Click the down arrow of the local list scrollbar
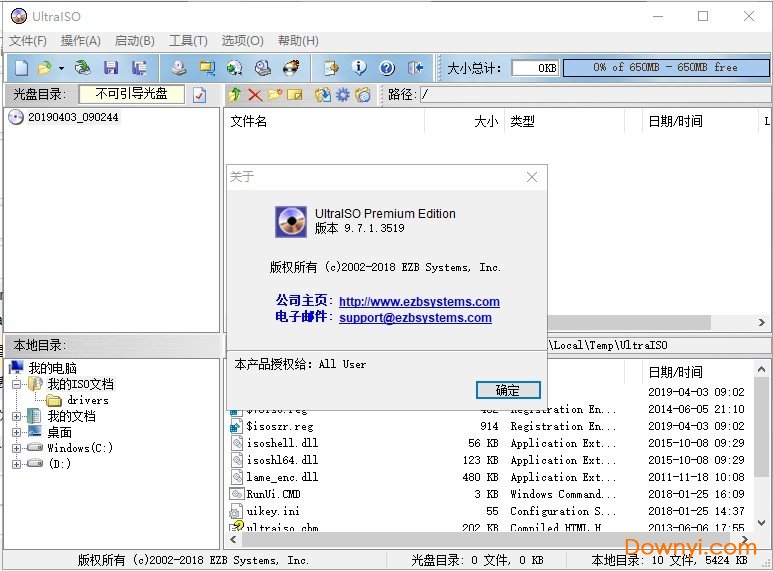Image resolution: width=773 pixels, height=571 pixels. click(761, 523)
